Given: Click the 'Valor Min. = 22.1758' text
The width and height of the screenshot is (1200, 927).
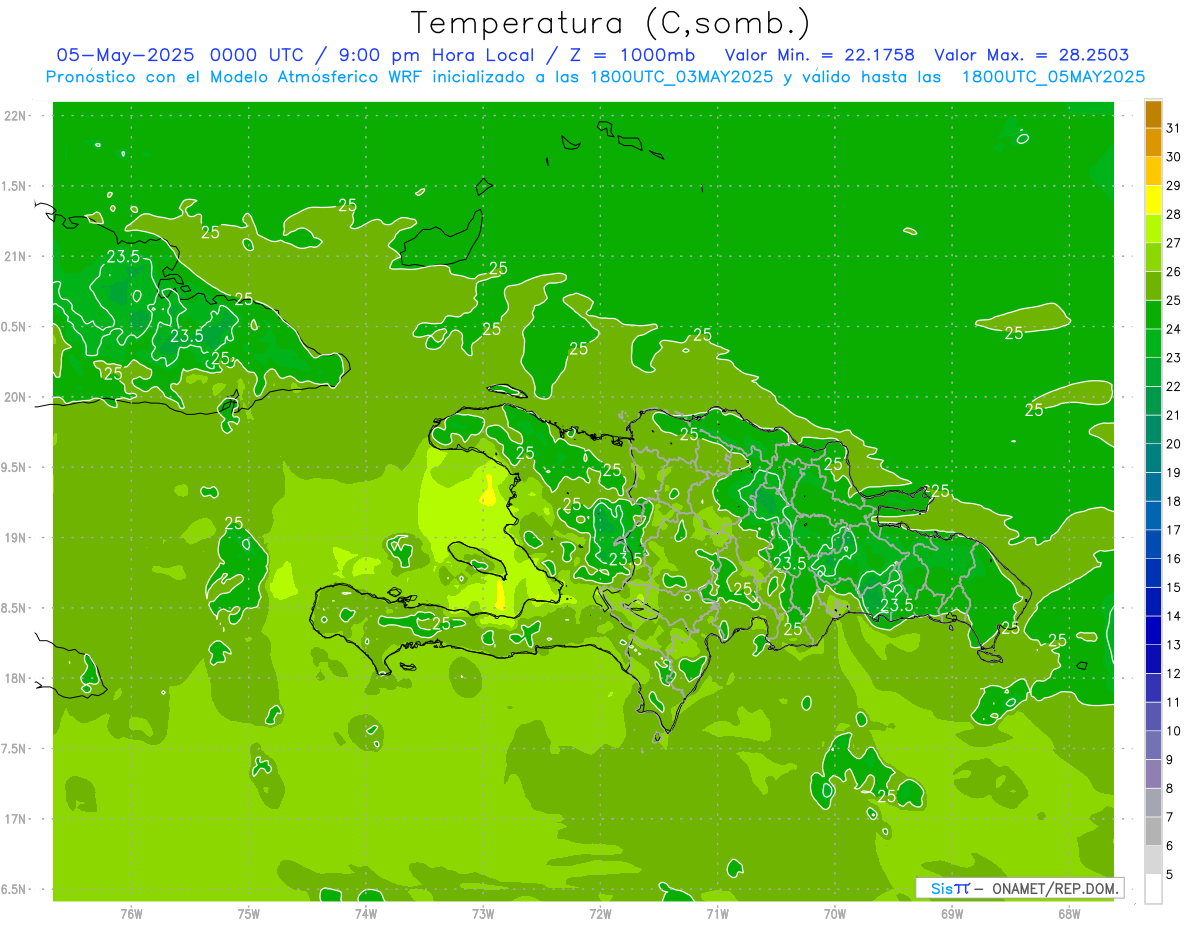Looking at the screenshot, I should tap(819, 55).
